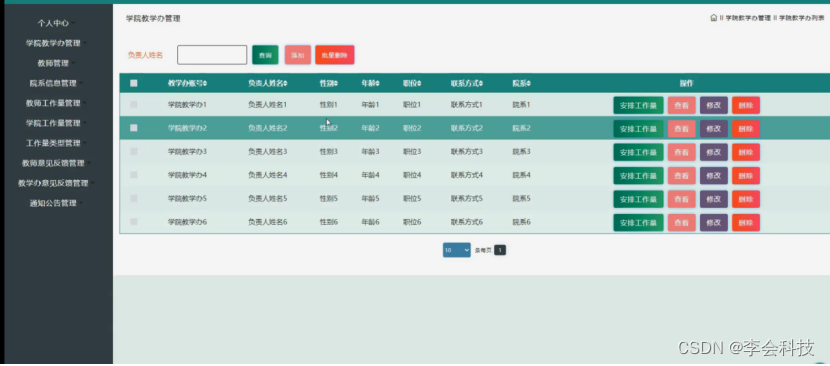Check the box for row 学院教学办5

point(134,198)
